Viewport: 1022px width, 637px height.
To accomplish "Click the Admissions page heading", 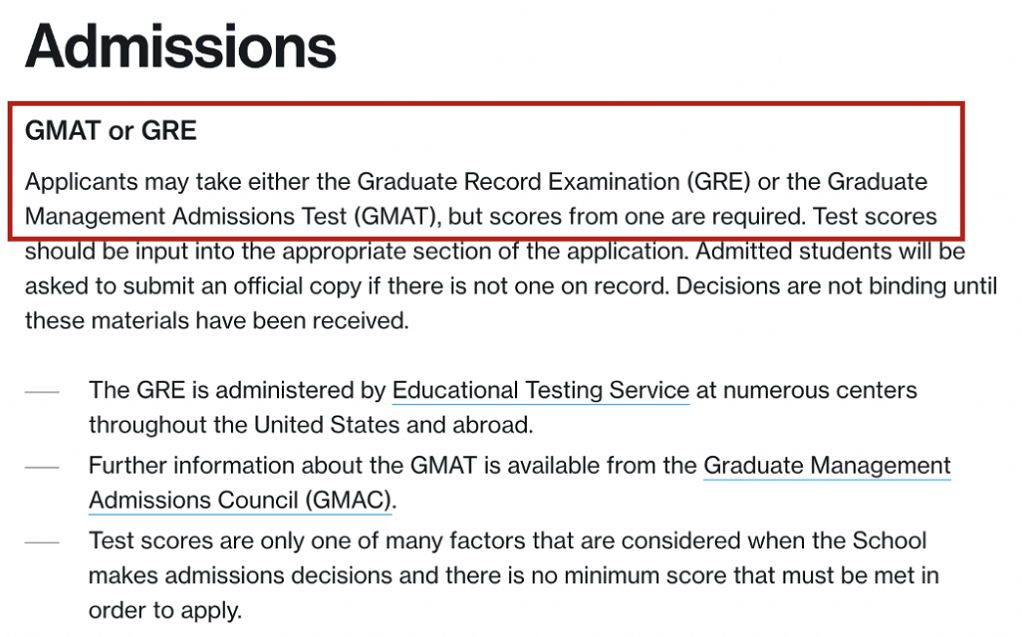I will 181,47.
